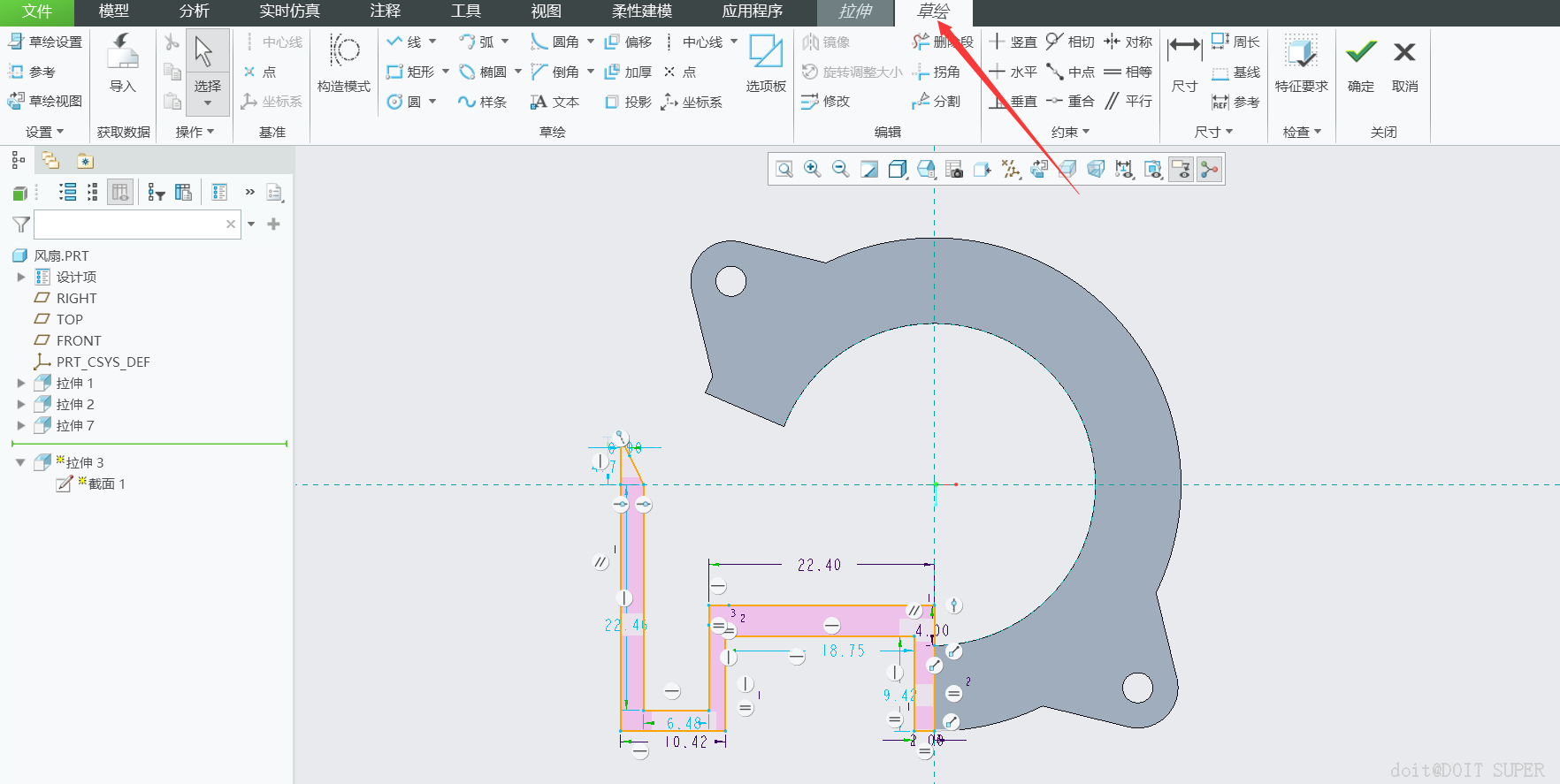This screenshot has height=784, width=1560.
Task: Click the 修改 modify button
Action: [826, 102]
